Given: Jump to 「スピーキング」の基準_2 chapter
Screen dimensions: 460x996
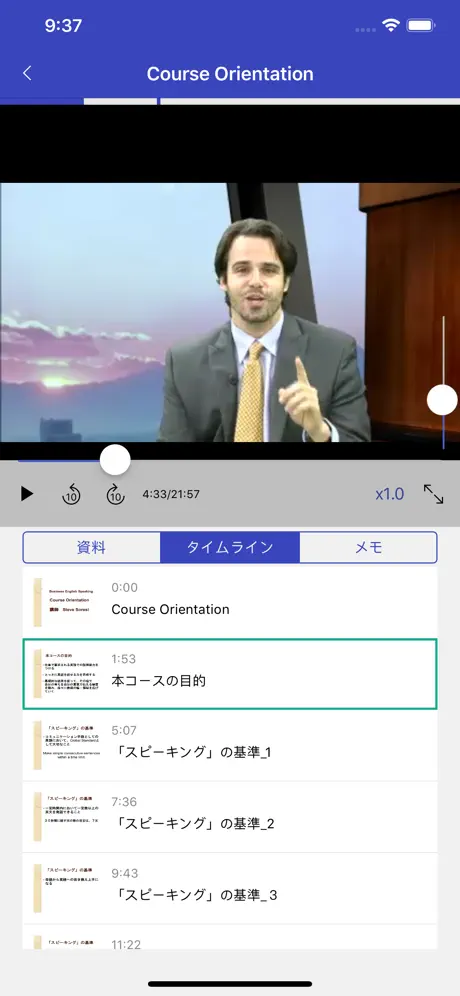Looking at the screenshot, I should [x=230, y=817].
